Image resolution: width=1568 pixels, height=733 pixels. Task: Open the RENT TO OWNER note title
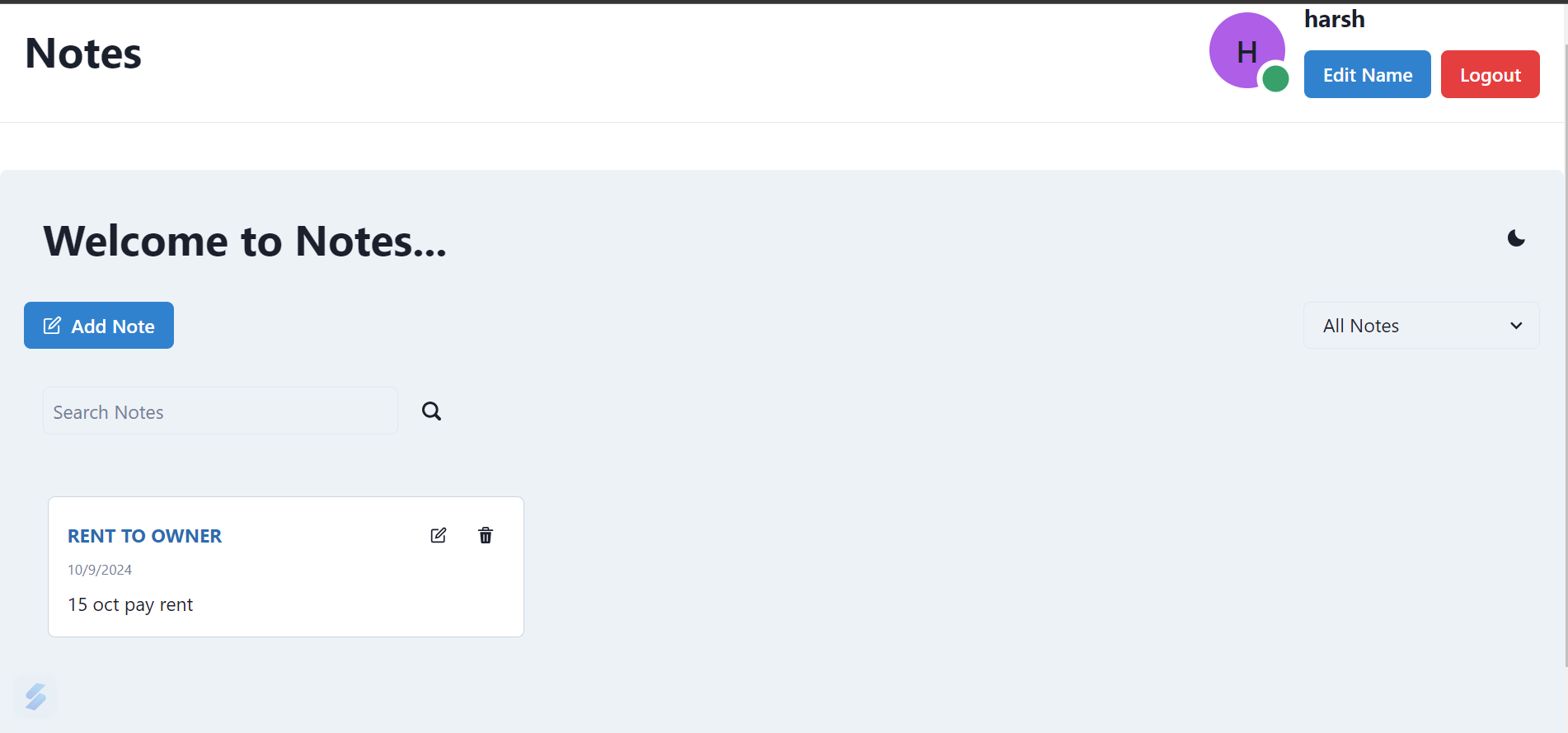pos(144,536)
